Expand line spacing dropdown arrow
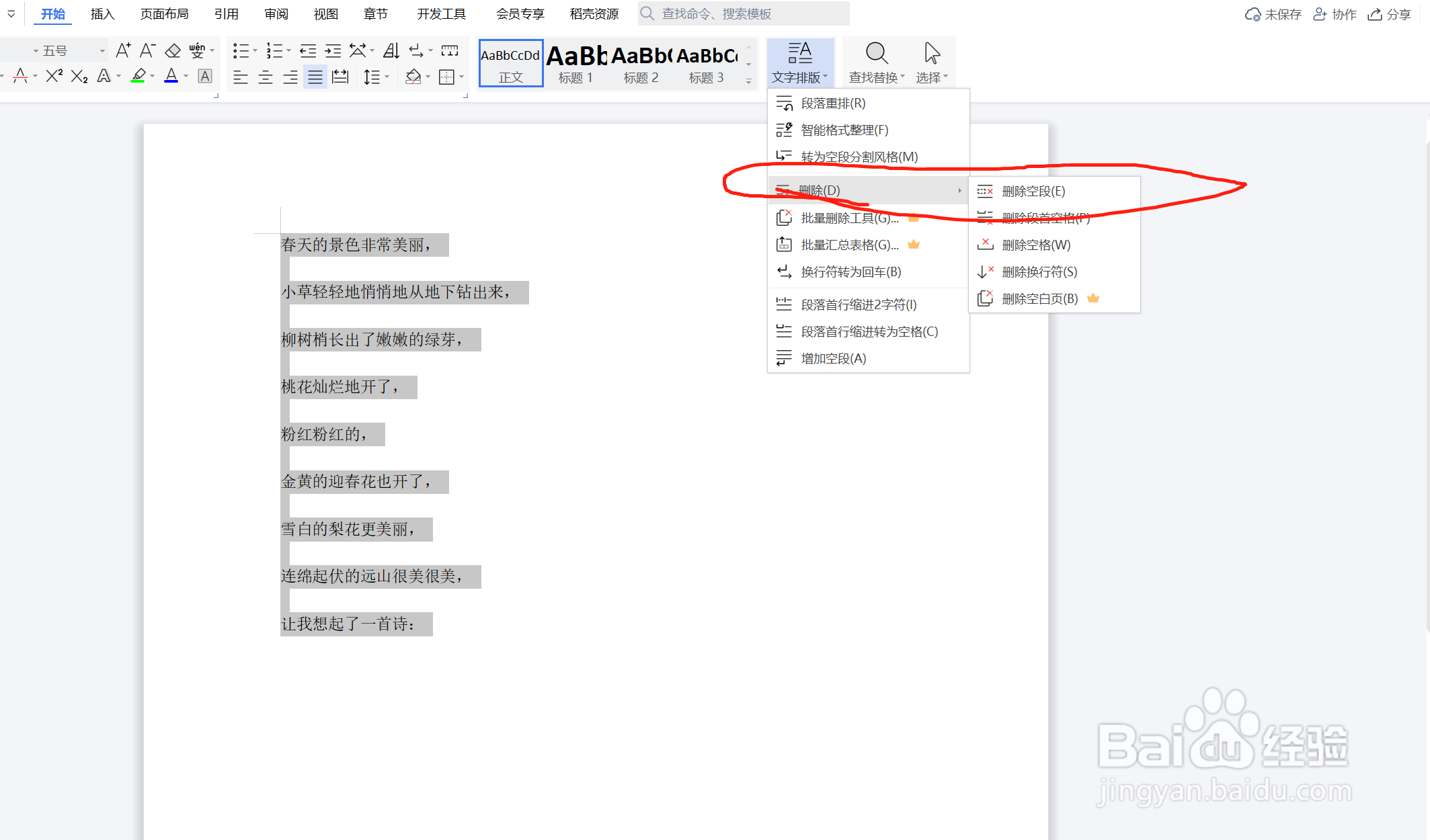 tap(387, 77)
